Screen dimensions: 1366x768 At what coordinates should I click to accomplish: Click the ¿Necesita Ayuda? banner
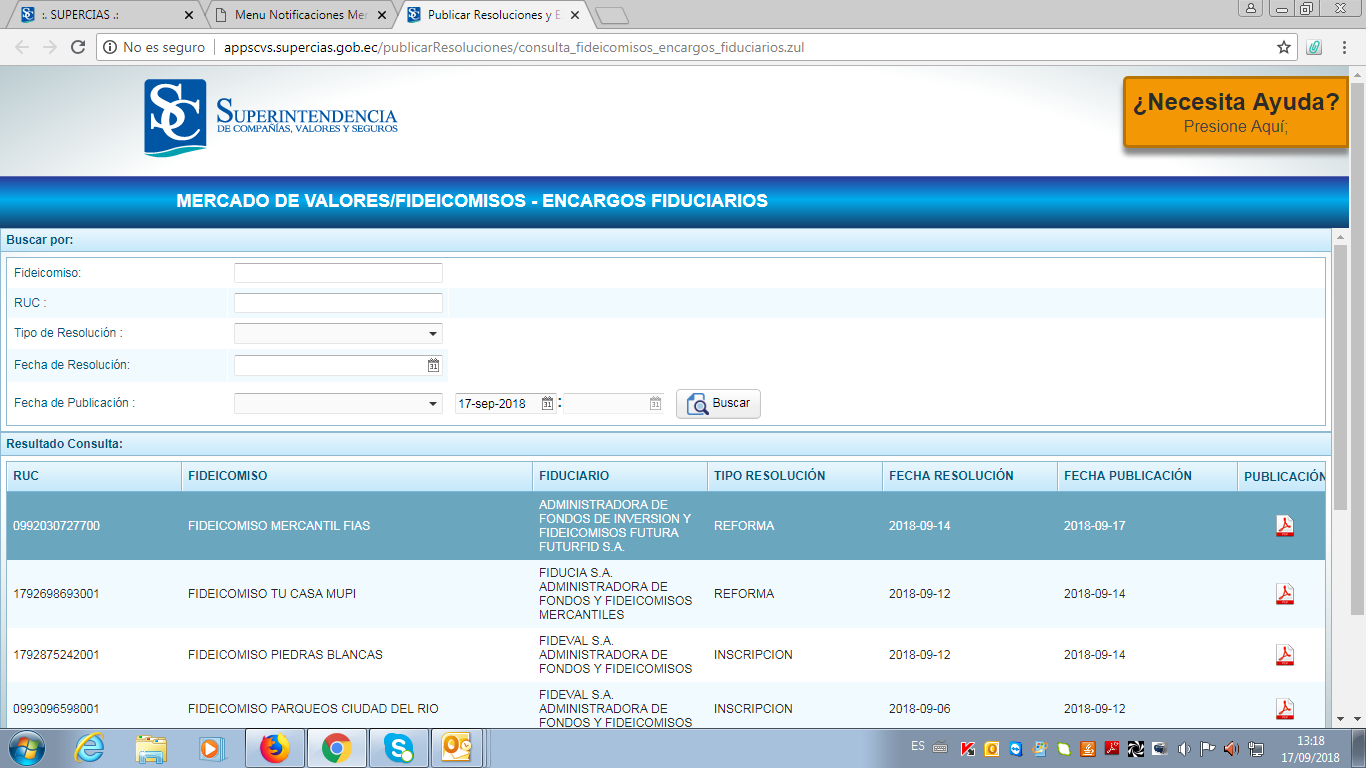[1235, 112]
